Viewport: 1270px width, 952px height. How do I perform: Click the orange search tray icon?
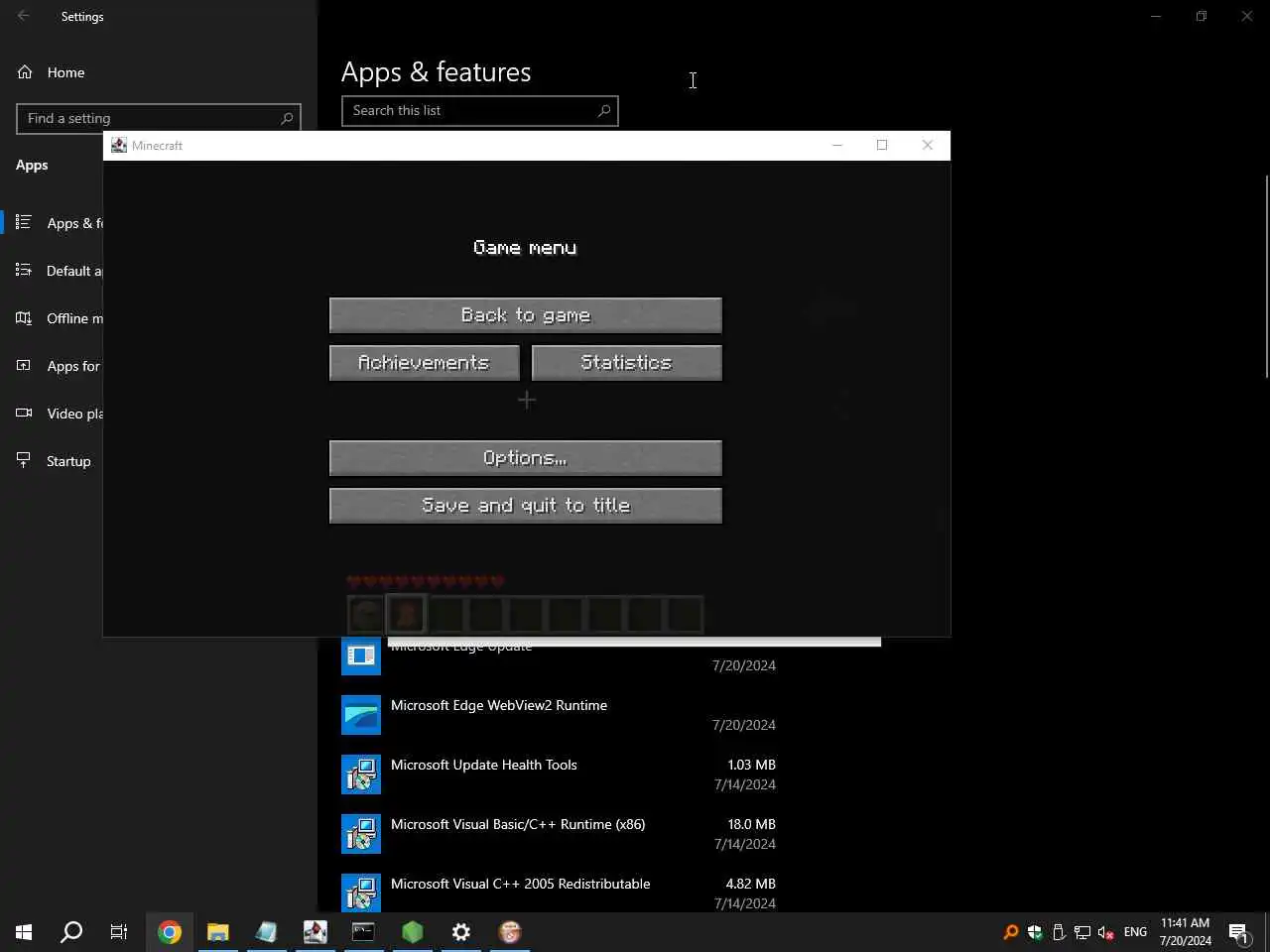1011,932
